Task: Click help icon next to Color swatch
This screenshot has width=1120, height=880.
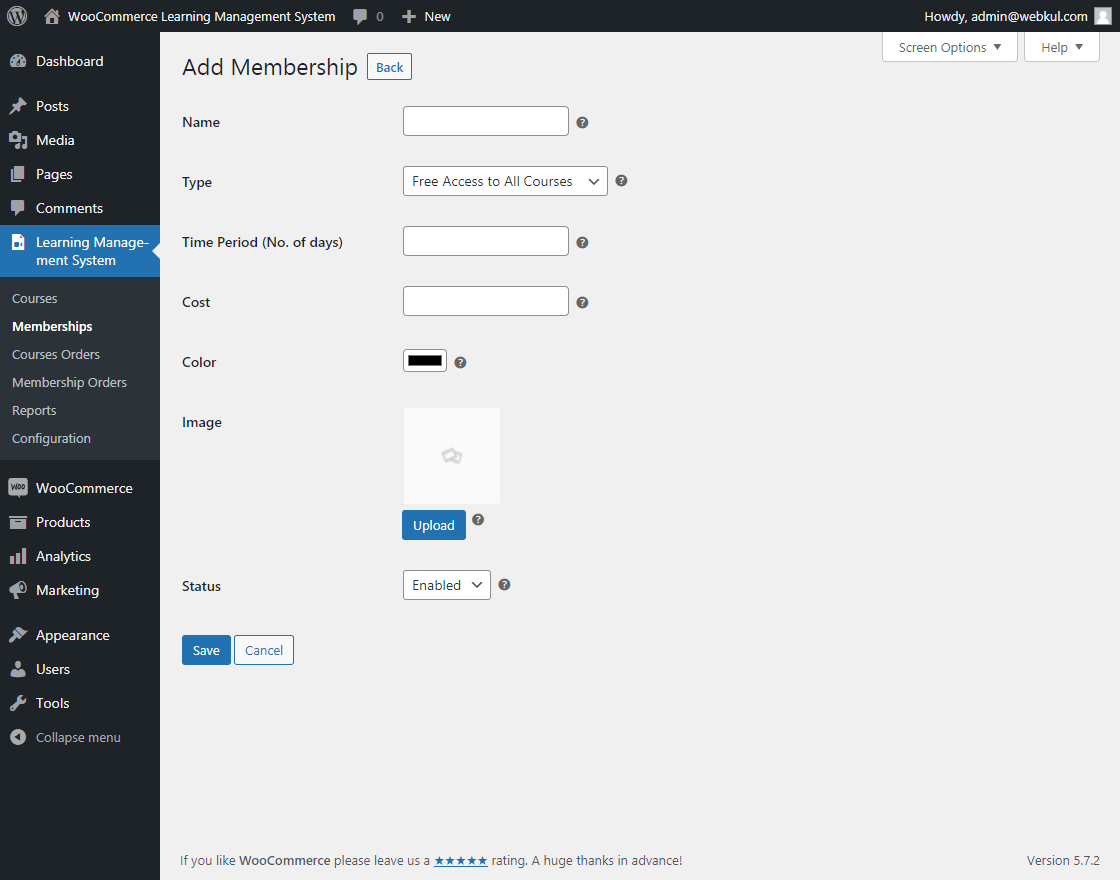Action: point(461,362)
